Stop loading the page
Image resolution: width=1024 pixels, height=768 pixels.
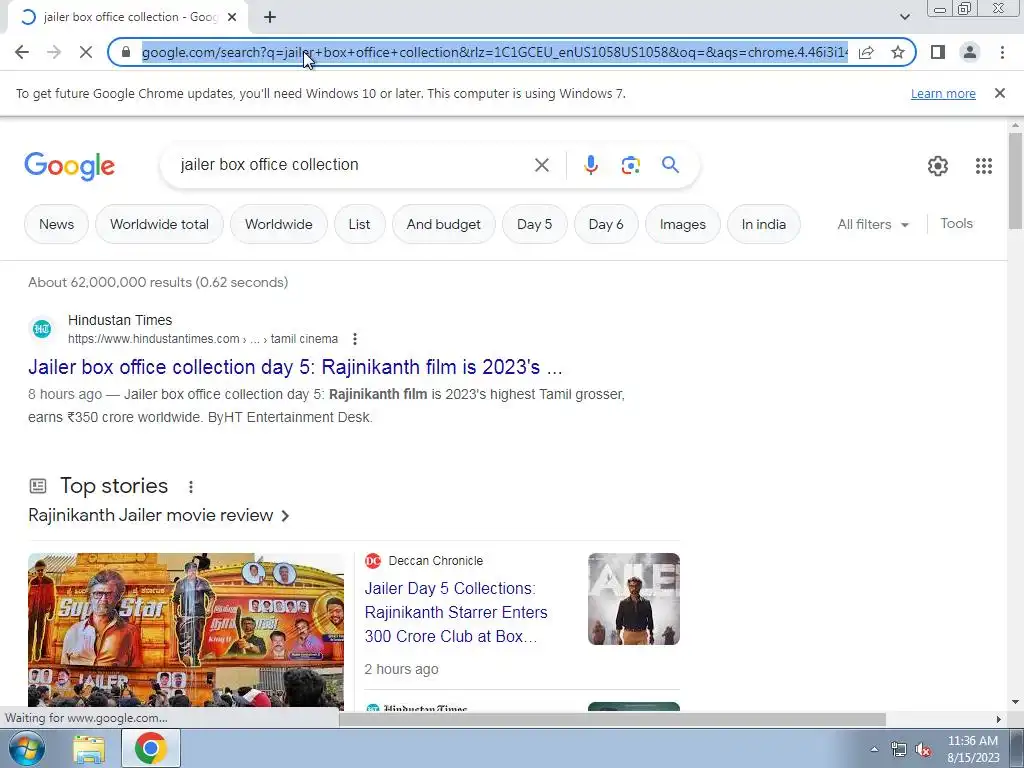coord(86,52)
